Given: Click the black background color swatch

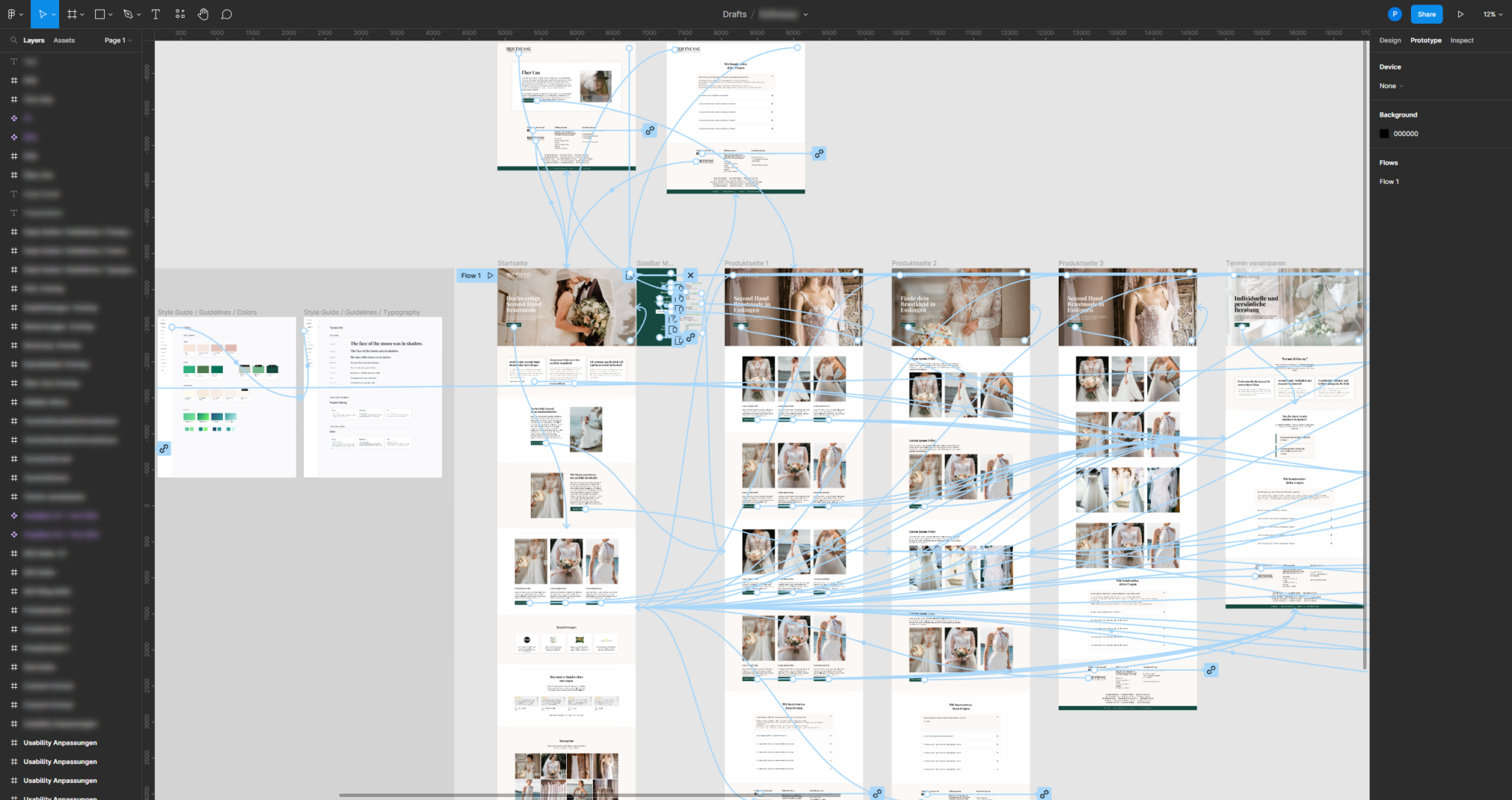Looking at the screenshot, I should click(x=1385, y=133).
